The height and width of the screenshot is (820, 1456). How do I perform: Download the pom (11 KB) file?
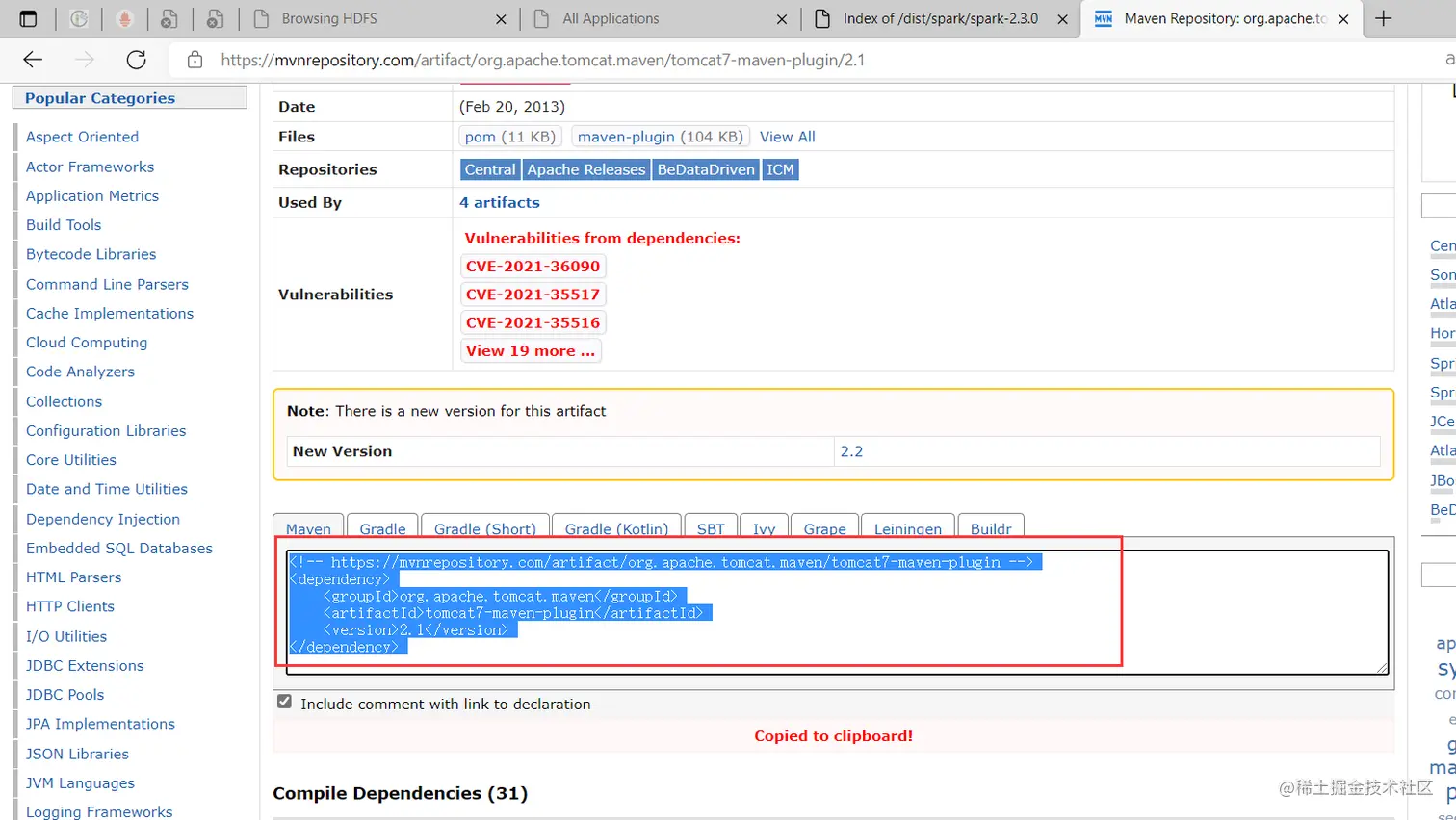(510, 137)
